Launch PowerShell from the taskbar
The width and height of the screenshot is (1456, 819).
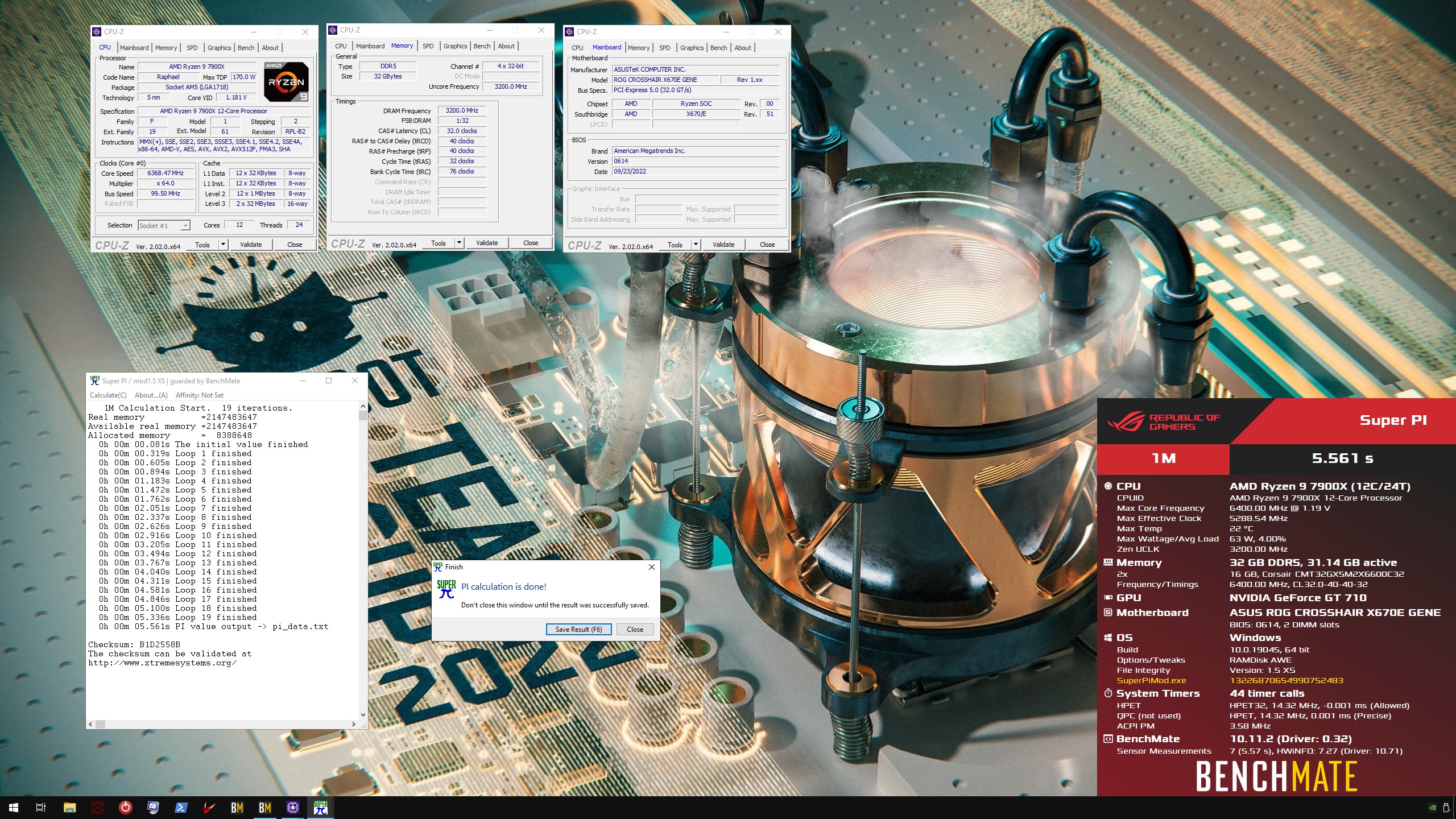tap(181, 807)
